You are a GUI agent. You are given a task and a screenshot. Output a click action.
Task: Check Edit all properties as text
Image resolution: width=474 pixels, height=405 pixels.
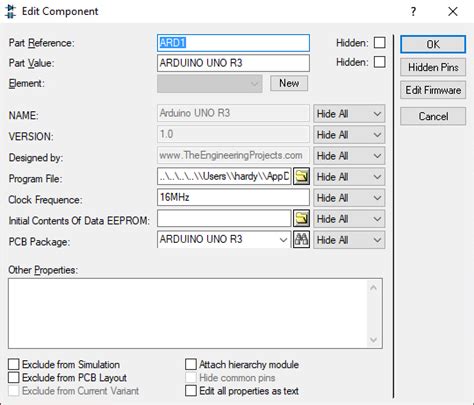point(191,391)
